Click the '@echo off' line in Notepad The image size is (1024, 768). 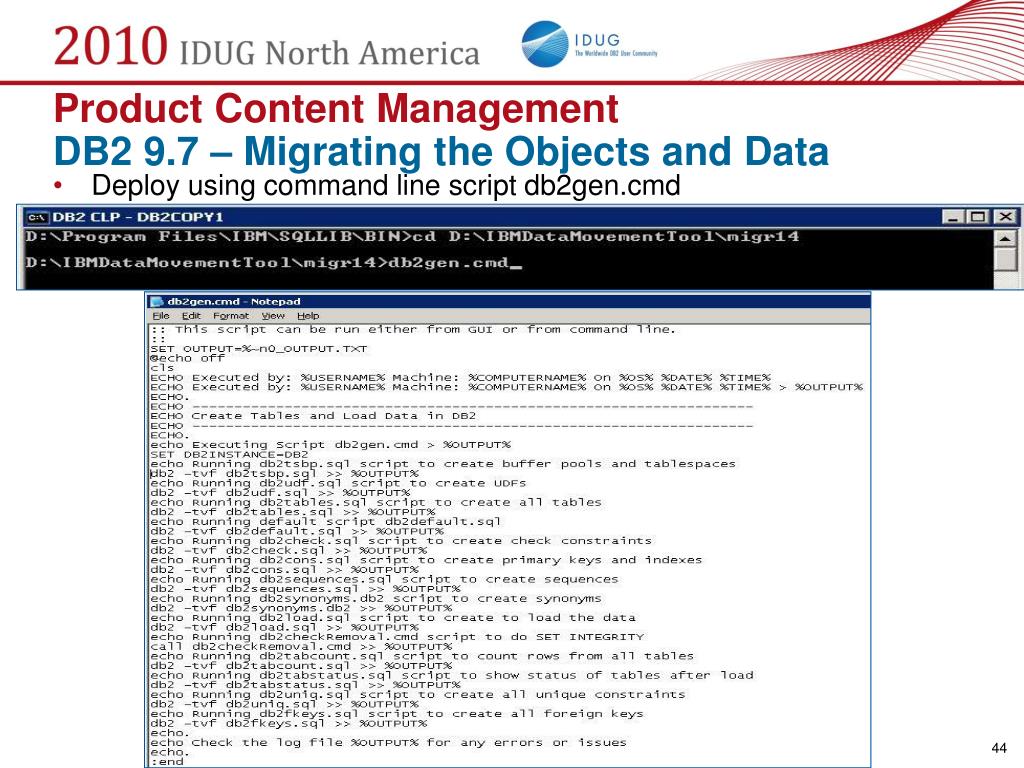187,359
